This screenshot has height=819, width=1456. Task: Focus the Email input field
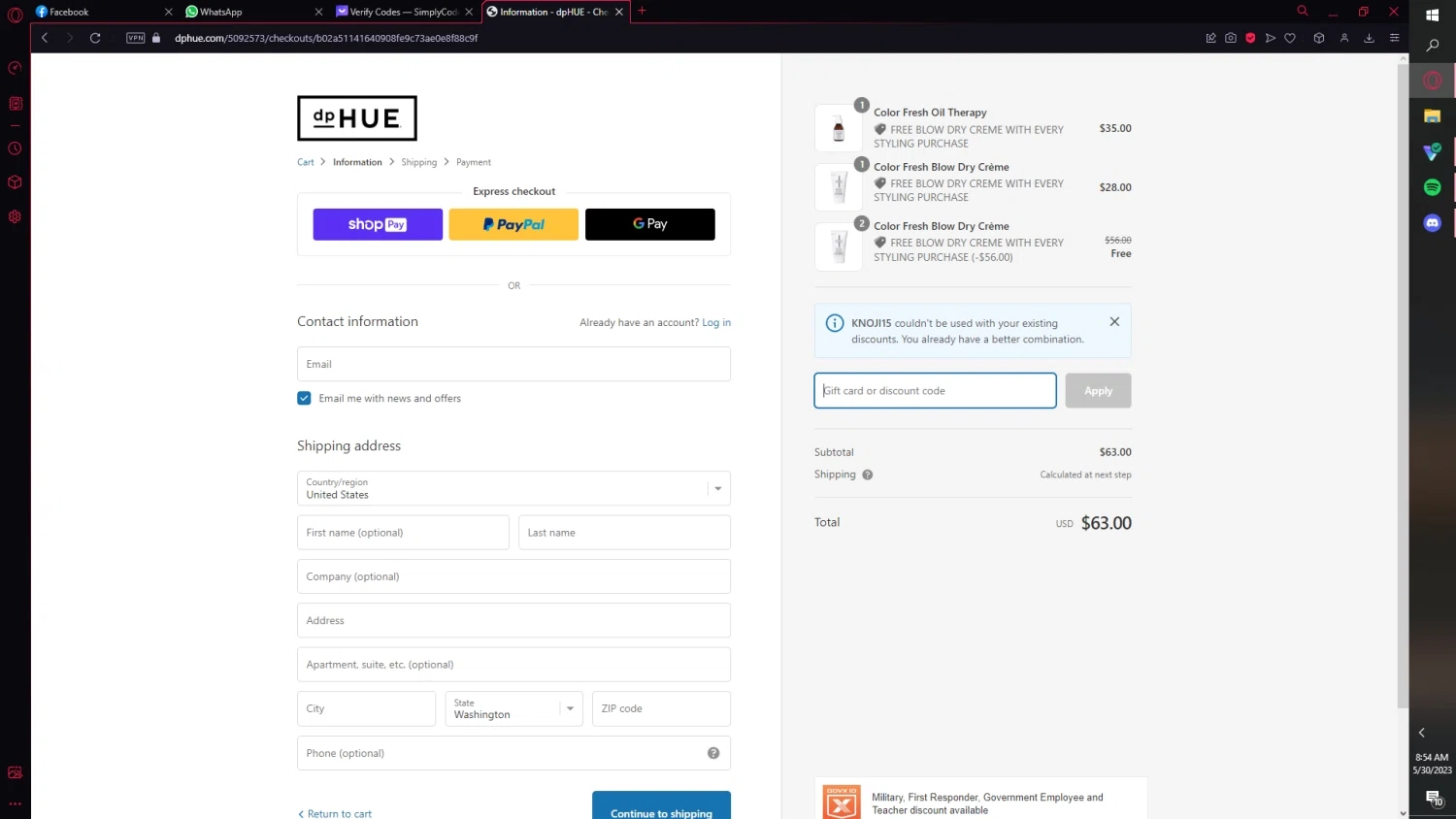pos(513,364)
